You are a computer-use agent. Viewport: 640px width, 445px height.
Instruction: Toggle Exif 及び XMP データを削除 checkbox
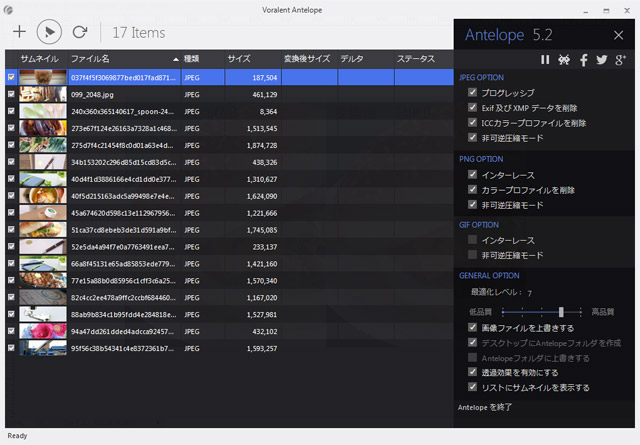(x=472, y=107)
